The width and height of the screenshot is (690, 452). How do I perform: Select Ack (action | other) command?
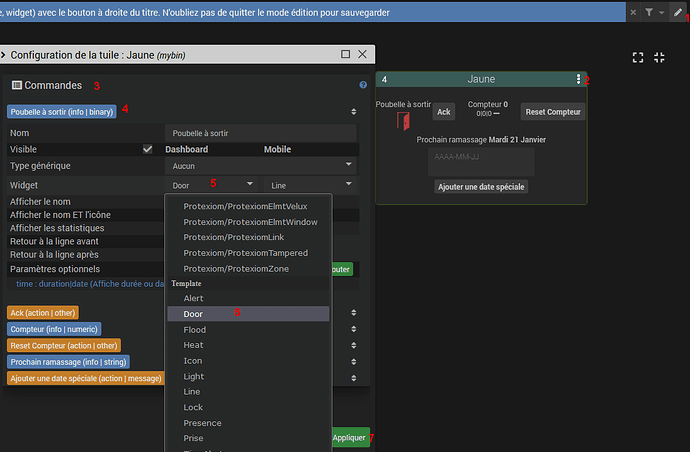click(x=43, y=313)
